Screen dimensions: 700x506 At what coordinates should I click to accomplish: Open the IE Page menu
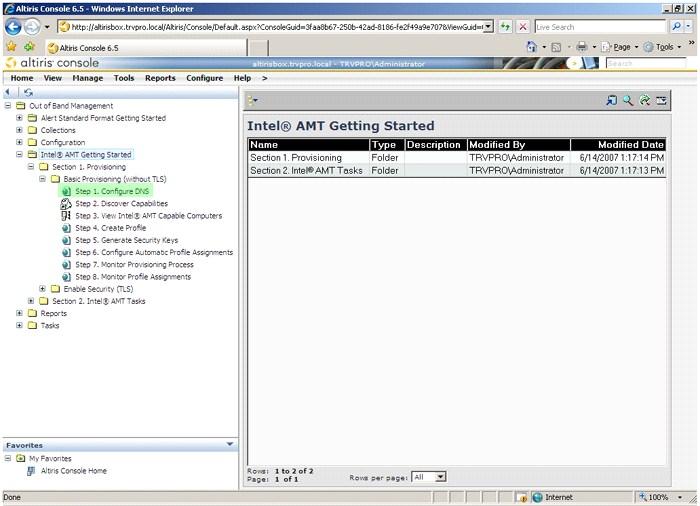(619, 47)
